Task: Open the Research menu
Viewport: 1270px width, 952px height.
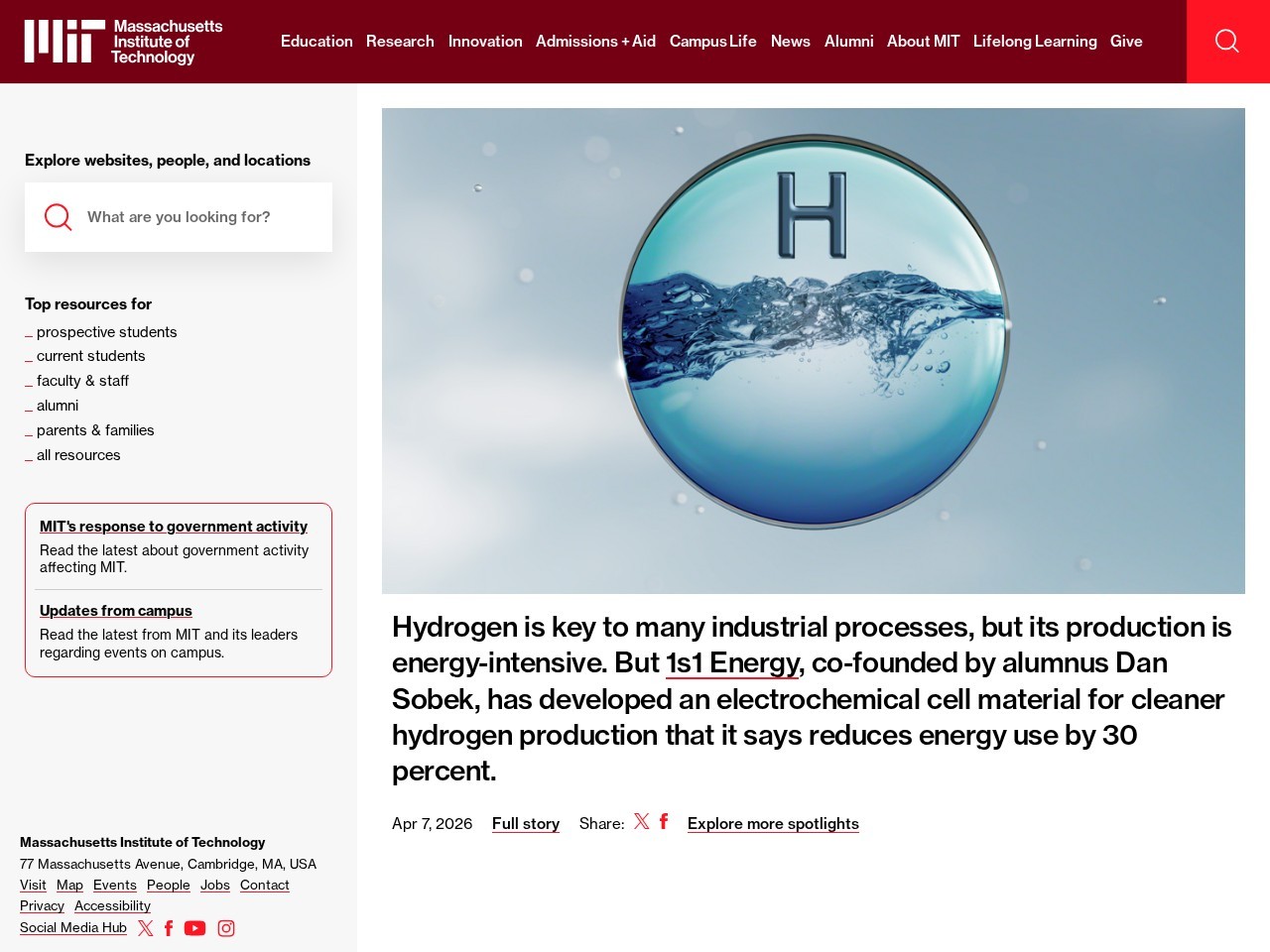Action: 400,42
